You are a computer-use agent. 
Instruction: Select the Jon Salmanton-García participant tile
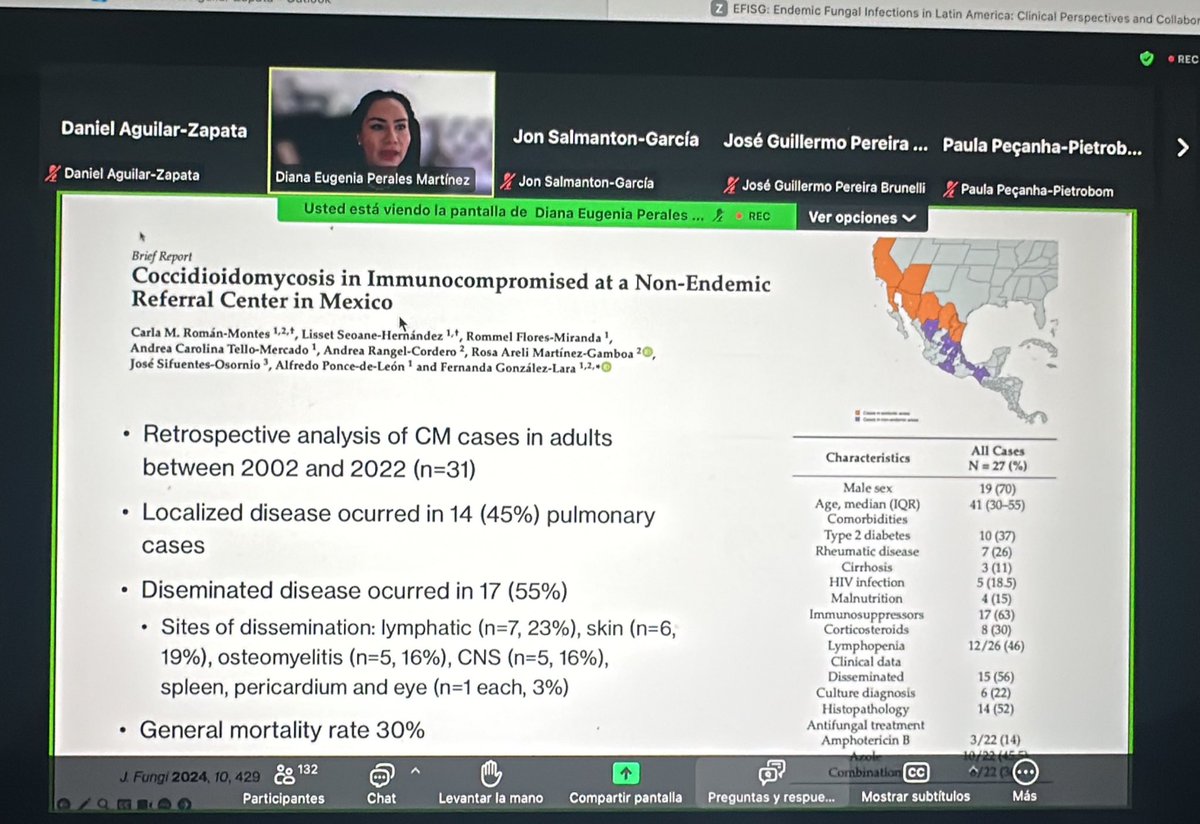[605, 139]
